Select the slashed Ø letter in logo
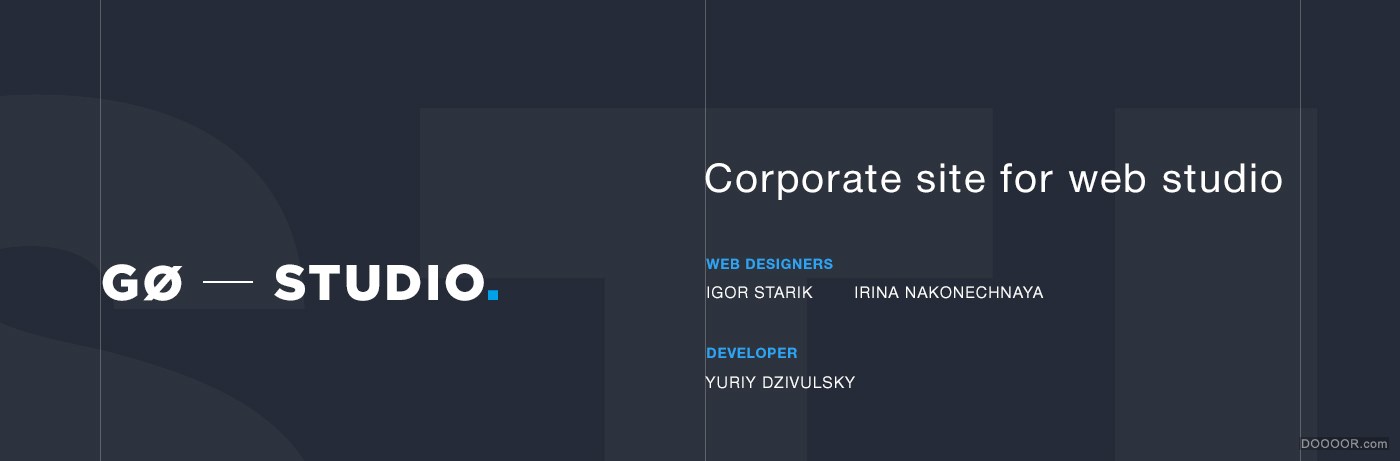This screenshot has height=461, width=1400. (x=165, y=284)
